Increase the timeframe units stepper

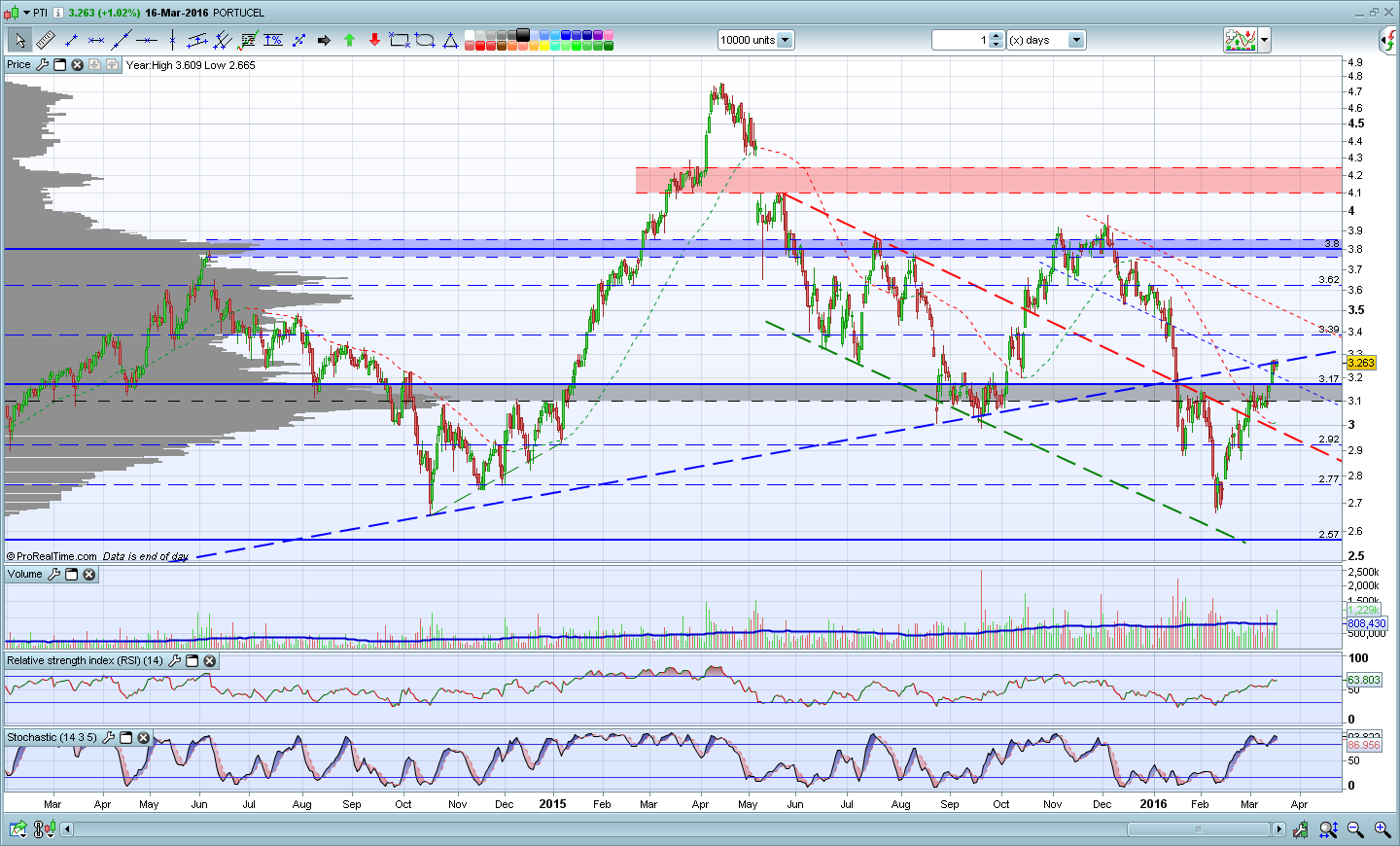(997, 36)
